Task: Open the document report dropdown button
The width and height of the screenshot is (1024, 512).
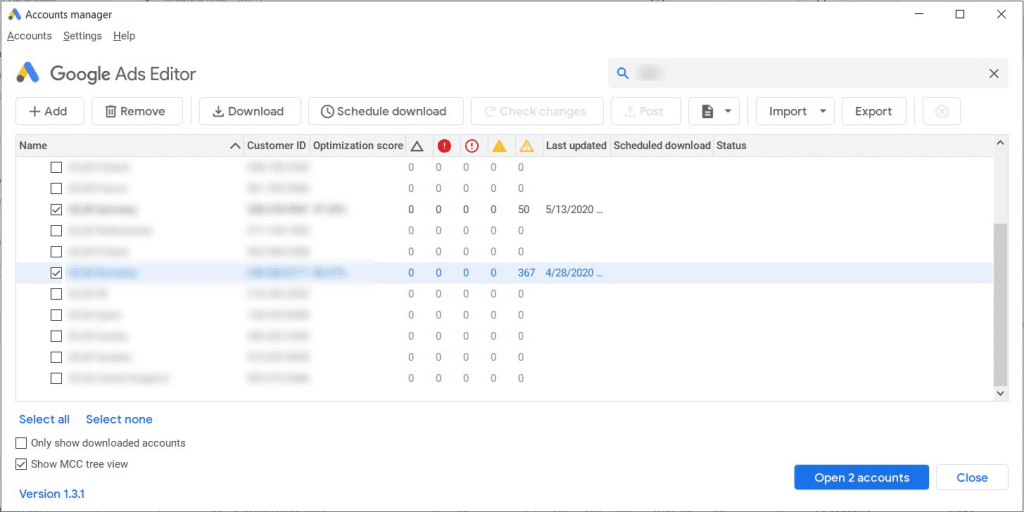Action: click(x=714, y=112)
